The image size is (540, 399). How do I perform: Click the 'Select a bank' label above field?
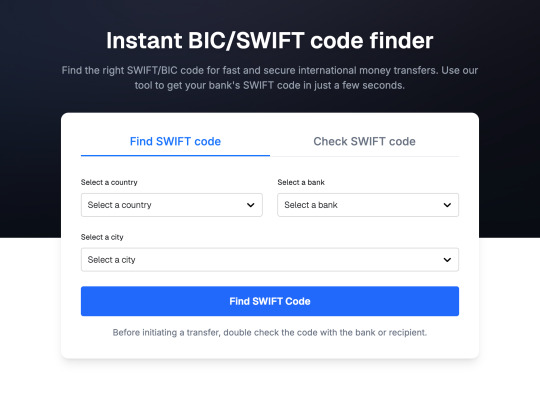pyautogui.click(x=301, y=182)
